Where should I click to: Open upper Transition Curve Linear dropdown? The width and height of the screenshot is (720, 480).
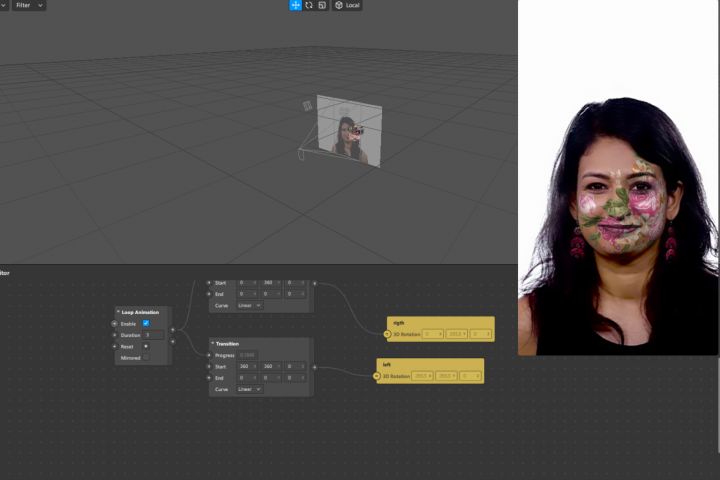249,305
